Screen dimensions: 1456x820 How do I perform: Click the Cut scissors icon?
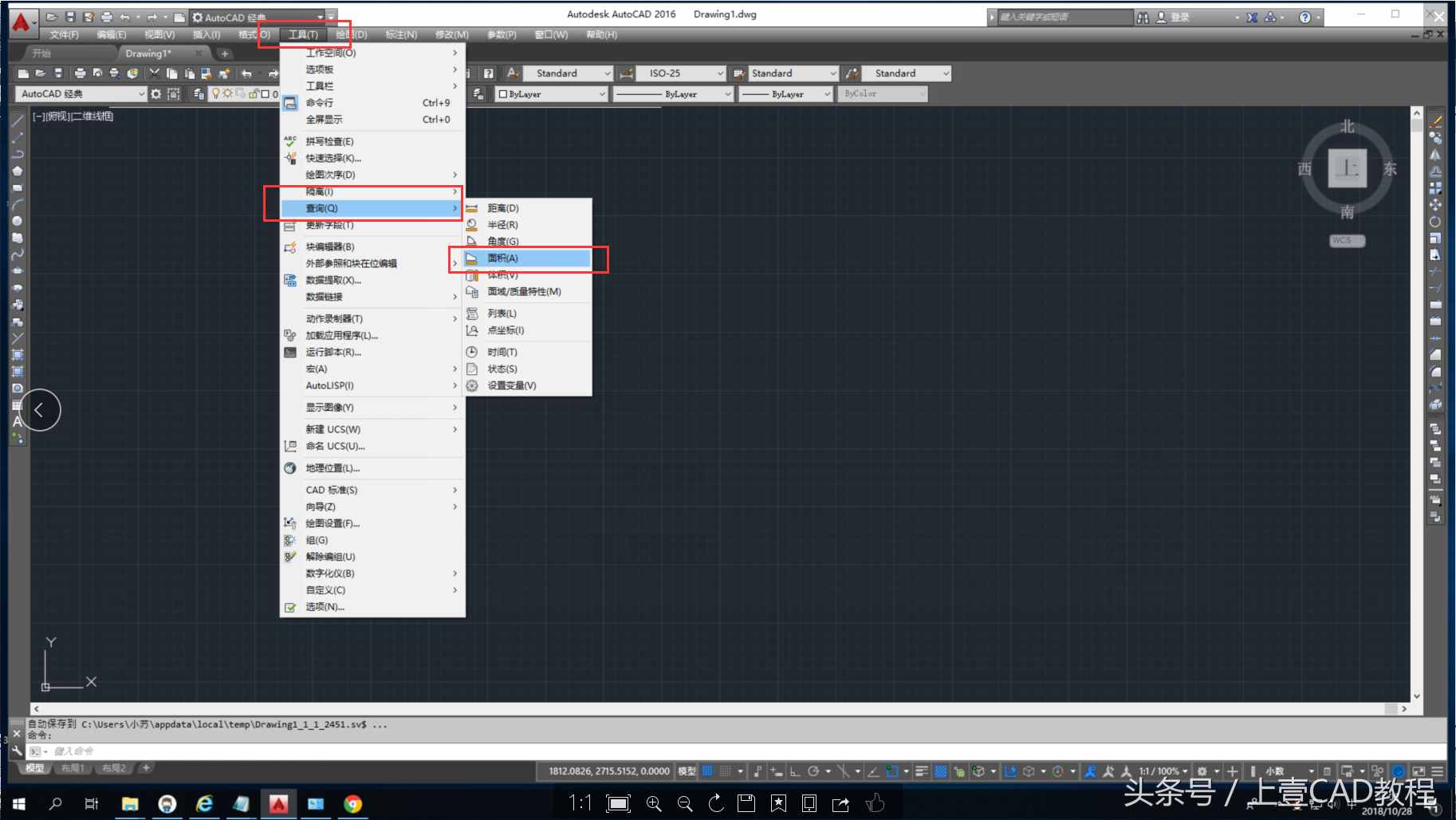click(155, 73)
